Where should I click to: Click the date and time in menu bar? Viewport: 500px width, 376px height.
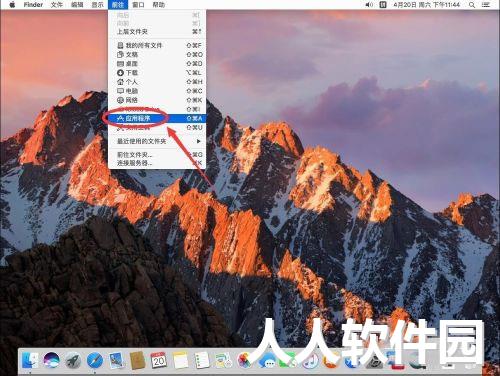(427, 5)
